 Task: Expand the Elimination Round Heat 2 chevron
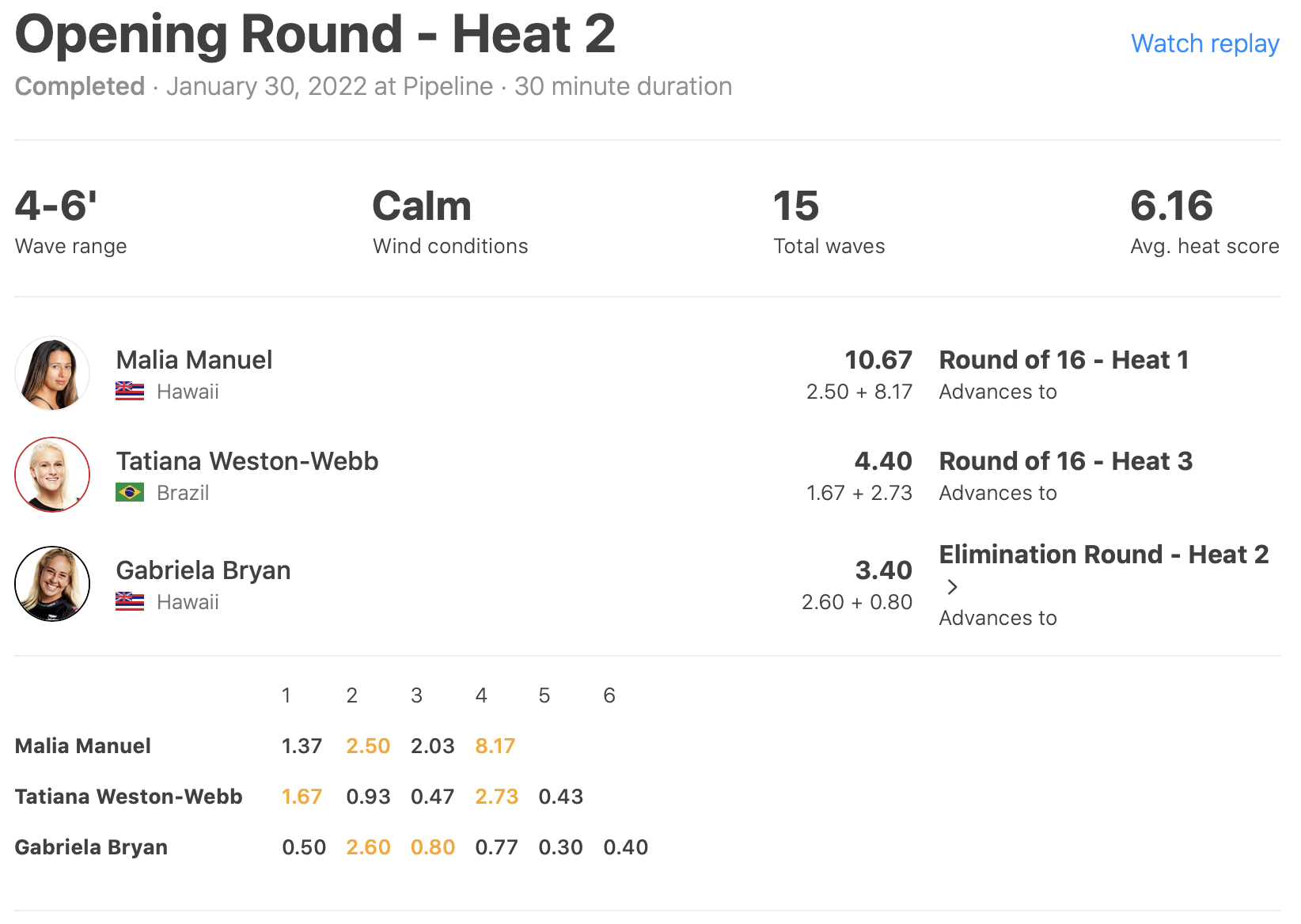tap(953, 587)
